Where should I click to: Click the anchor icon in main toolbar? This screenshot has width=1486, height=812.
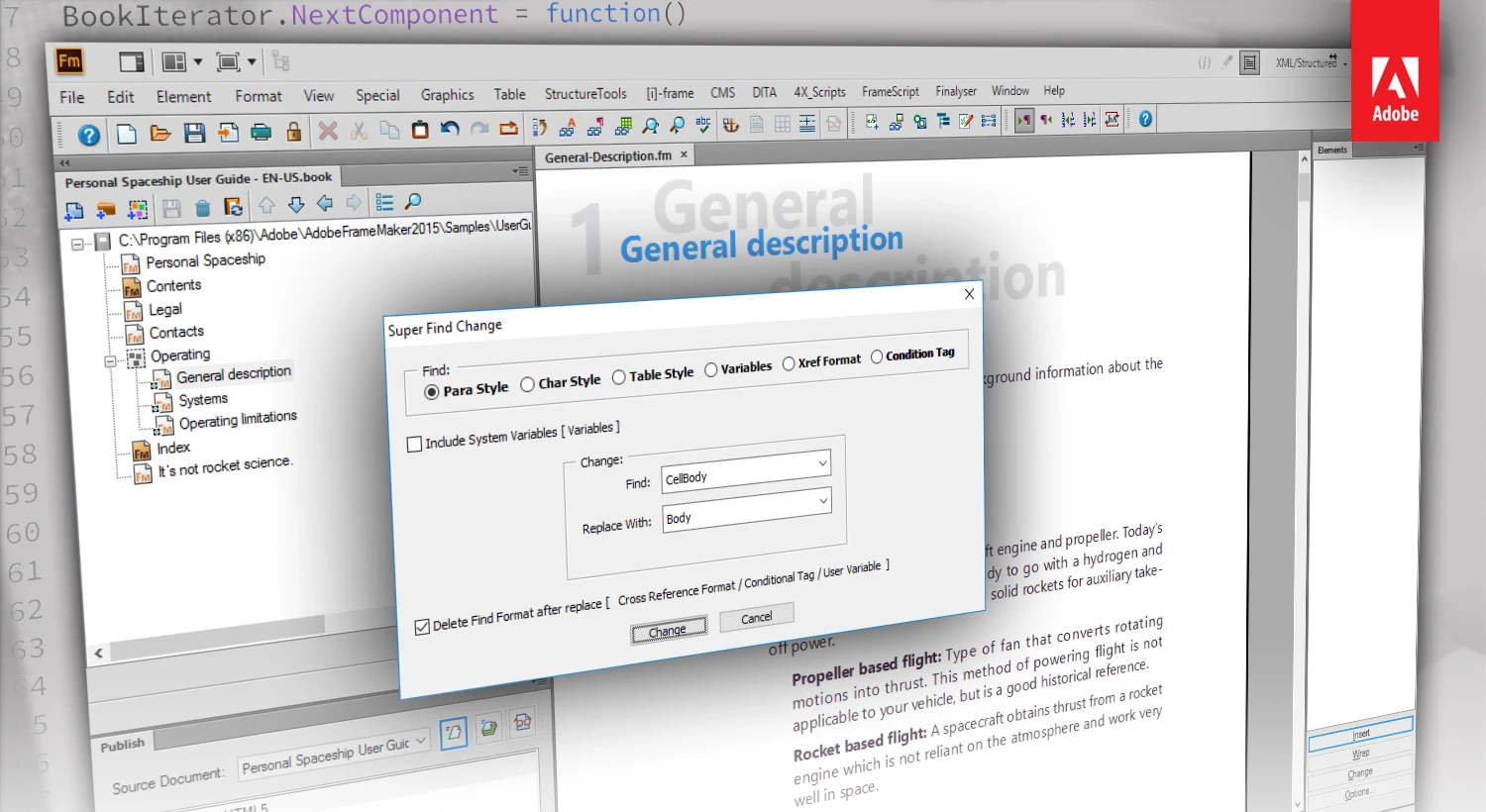coord(731,125)
